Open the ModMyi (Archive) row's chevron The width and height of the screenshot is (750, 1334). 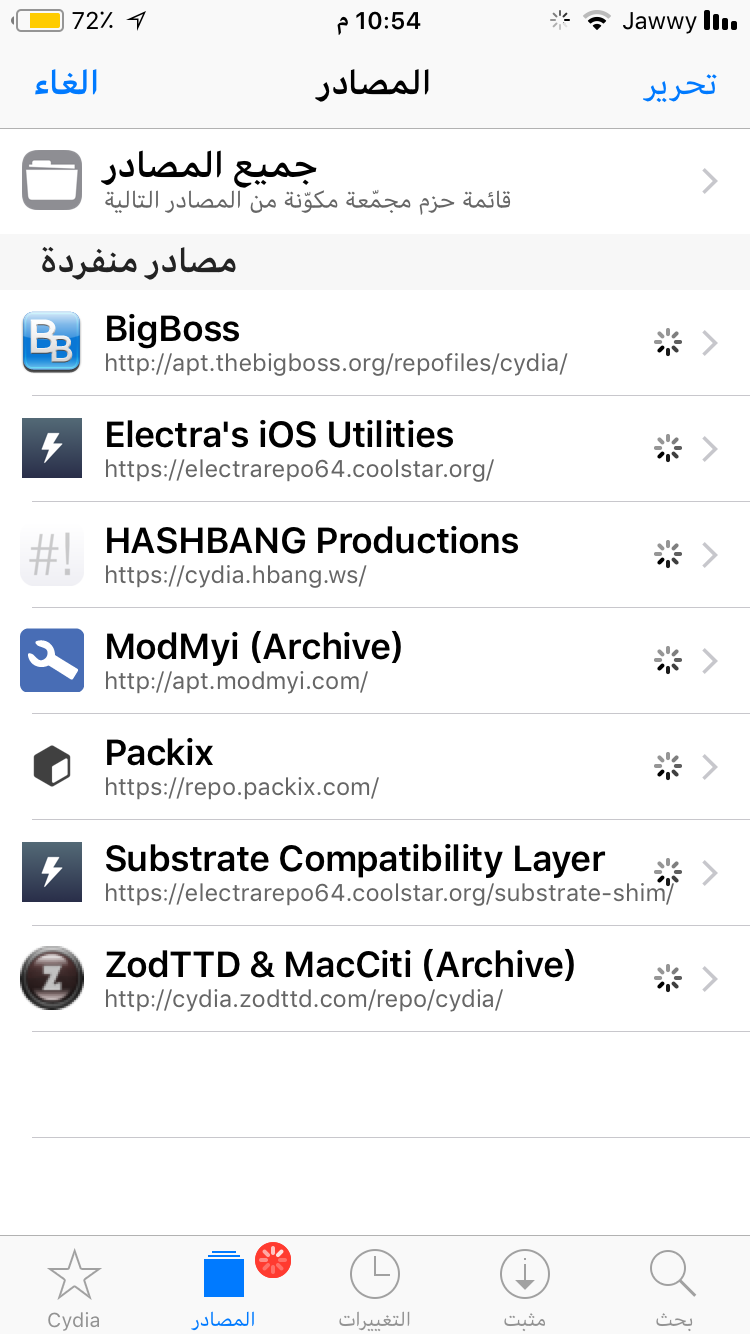(x=710, y=661)
